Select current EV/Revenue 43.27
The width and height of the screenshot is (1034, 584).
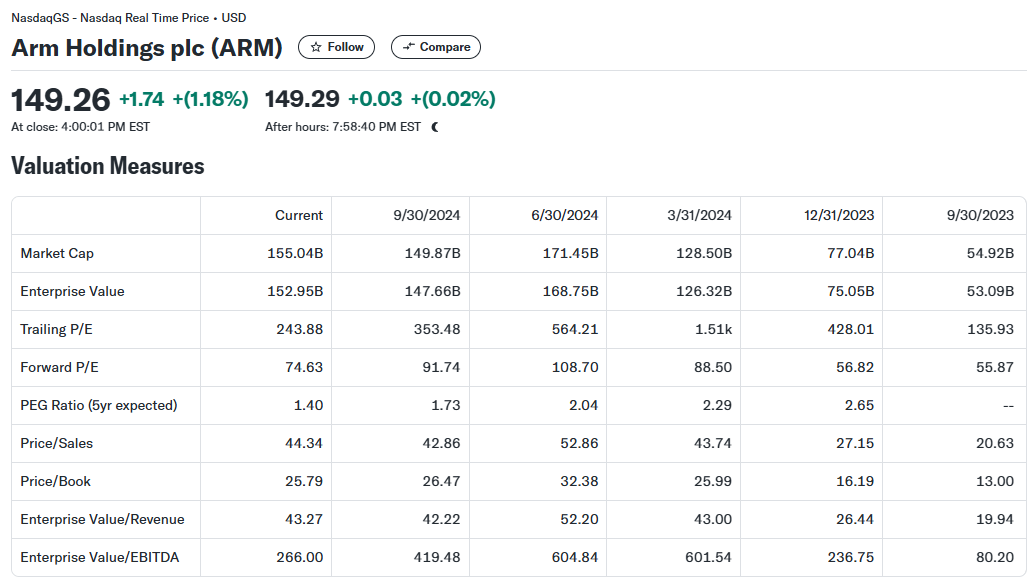(x=304, y=519)
